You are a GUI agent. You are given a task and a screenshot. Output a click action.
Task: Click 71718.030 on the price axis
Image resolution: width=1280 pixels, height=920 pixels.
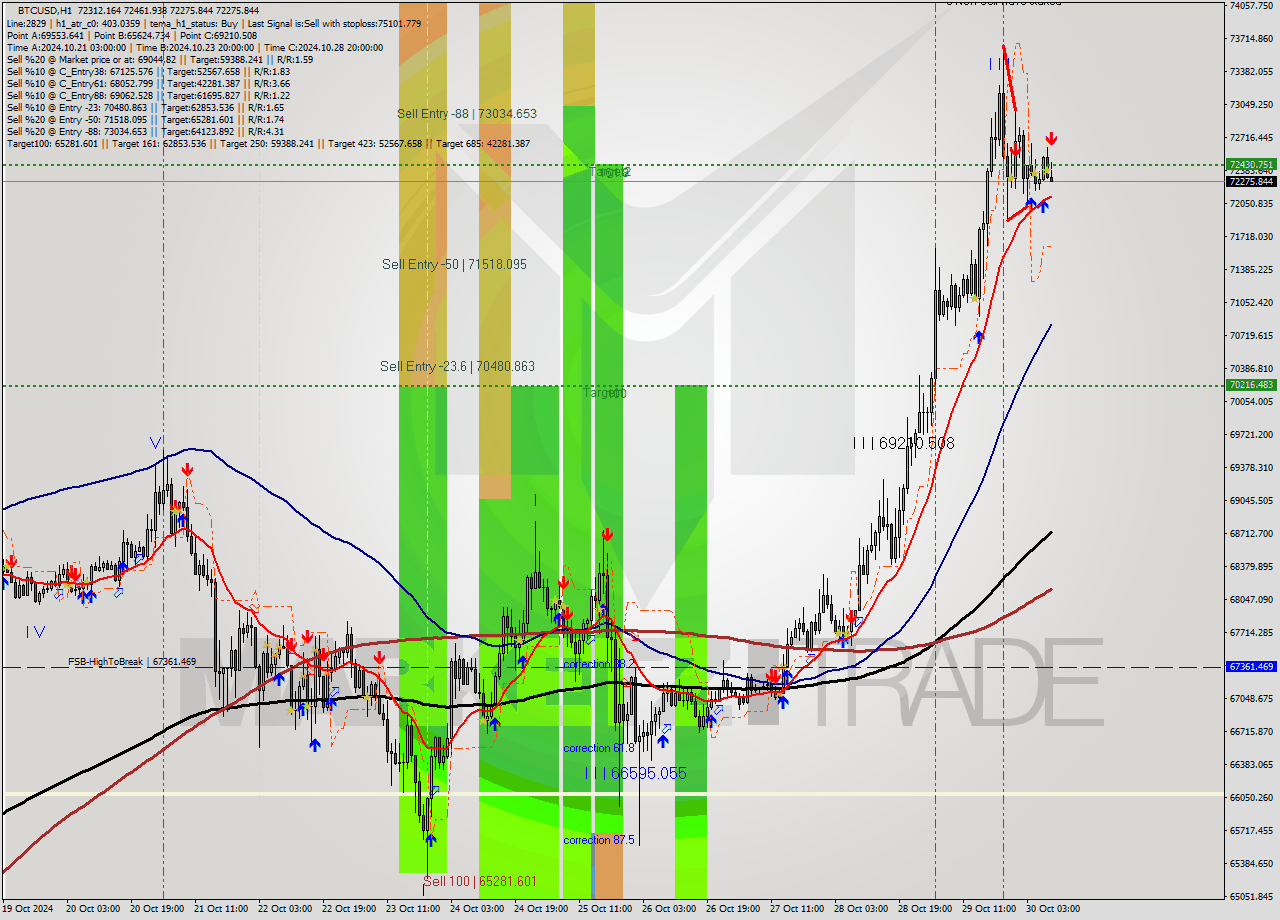(x=1251, y=236)
